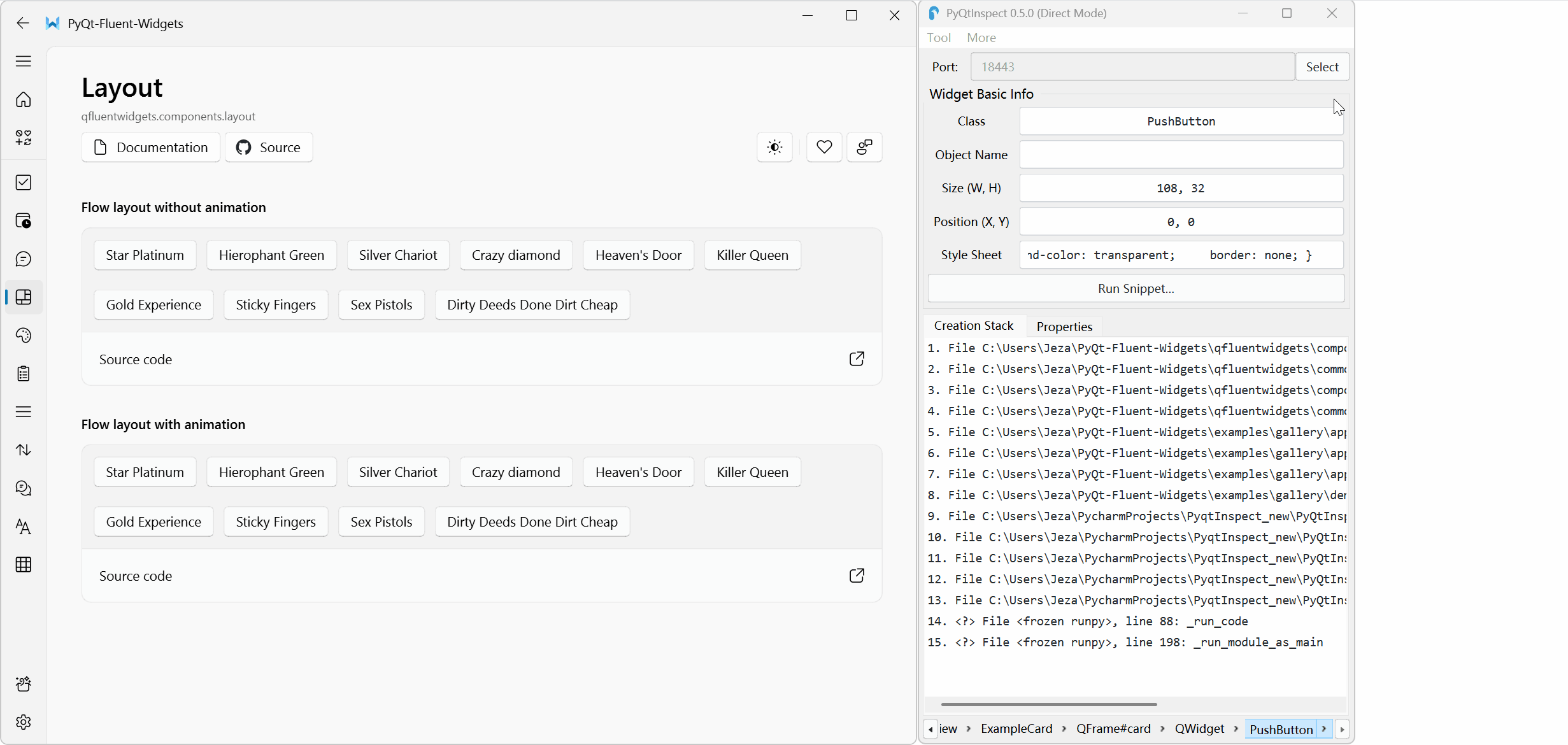The image size is (1568, 745).
Task: Click the feedback icon button
Action: (x=864, y=148)
